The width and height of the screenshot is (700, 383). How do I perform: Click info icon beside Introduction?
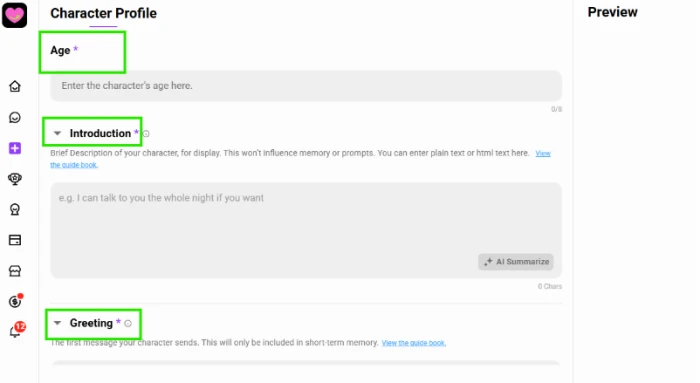point(146,133)
